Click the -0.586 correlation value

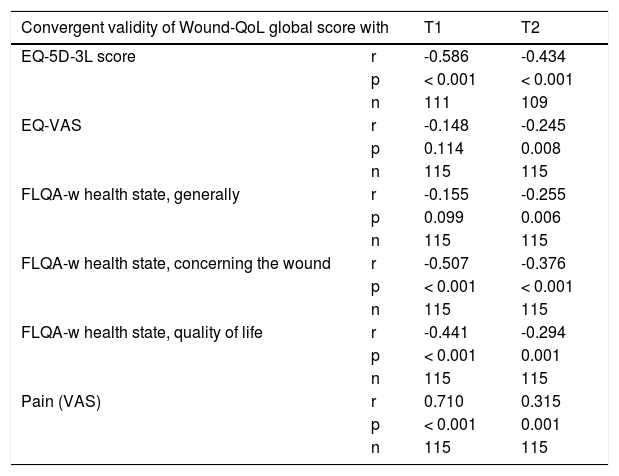(x=443, y=56)
